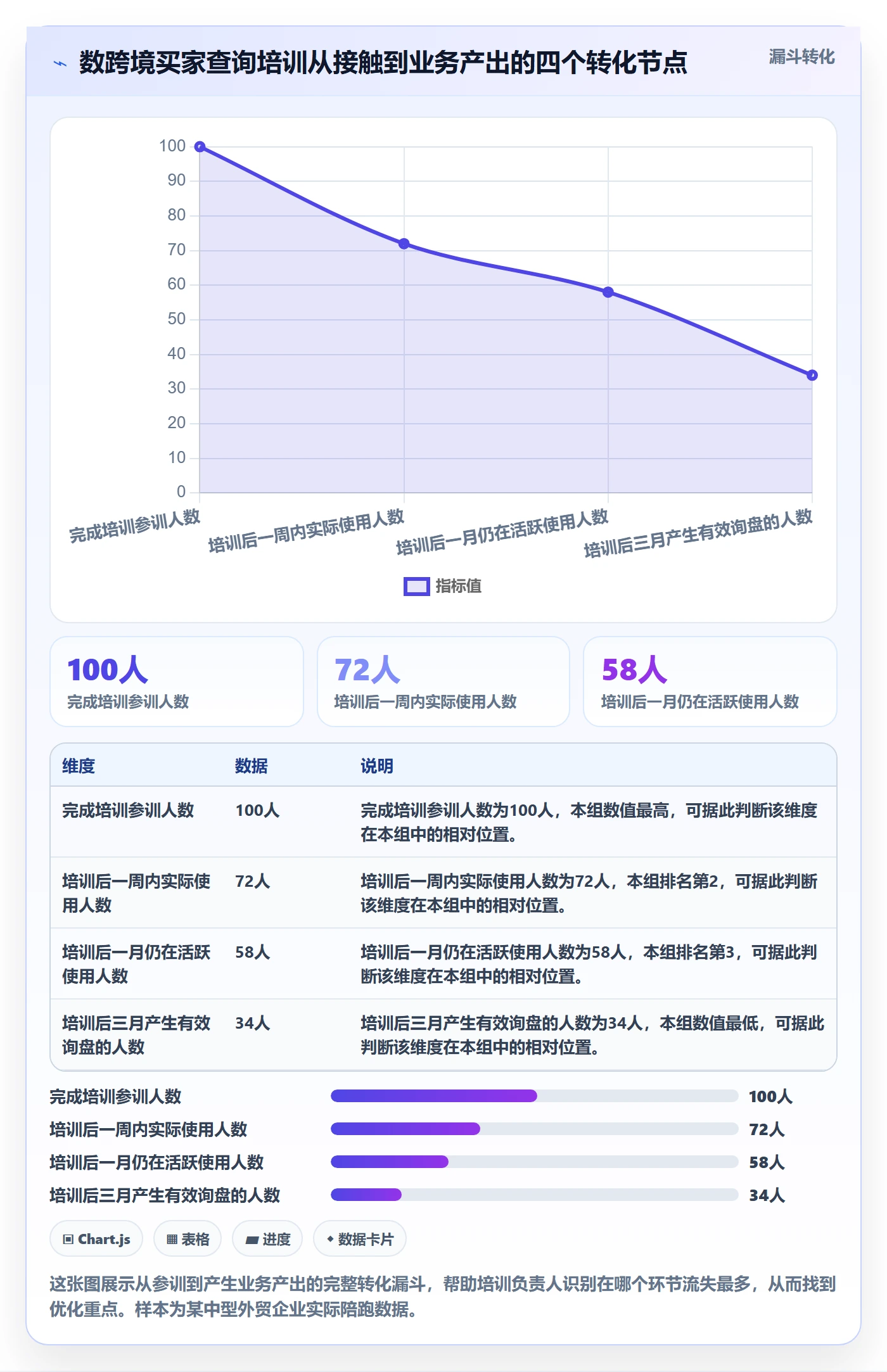
Task: Click the 数据卡片 tag
Action: (360, 1238)
